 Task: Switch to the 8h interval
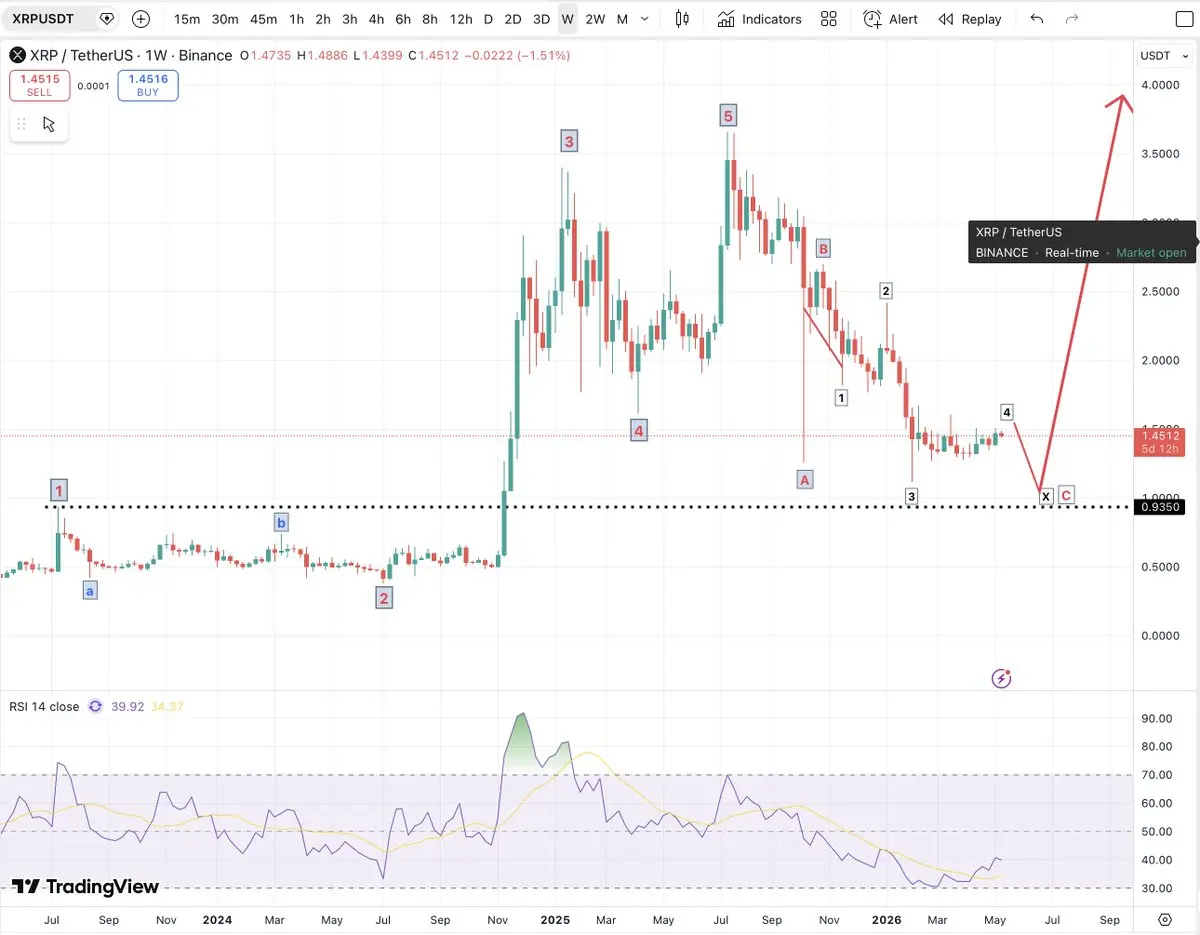pyautogui.click(x=430, y=19)
